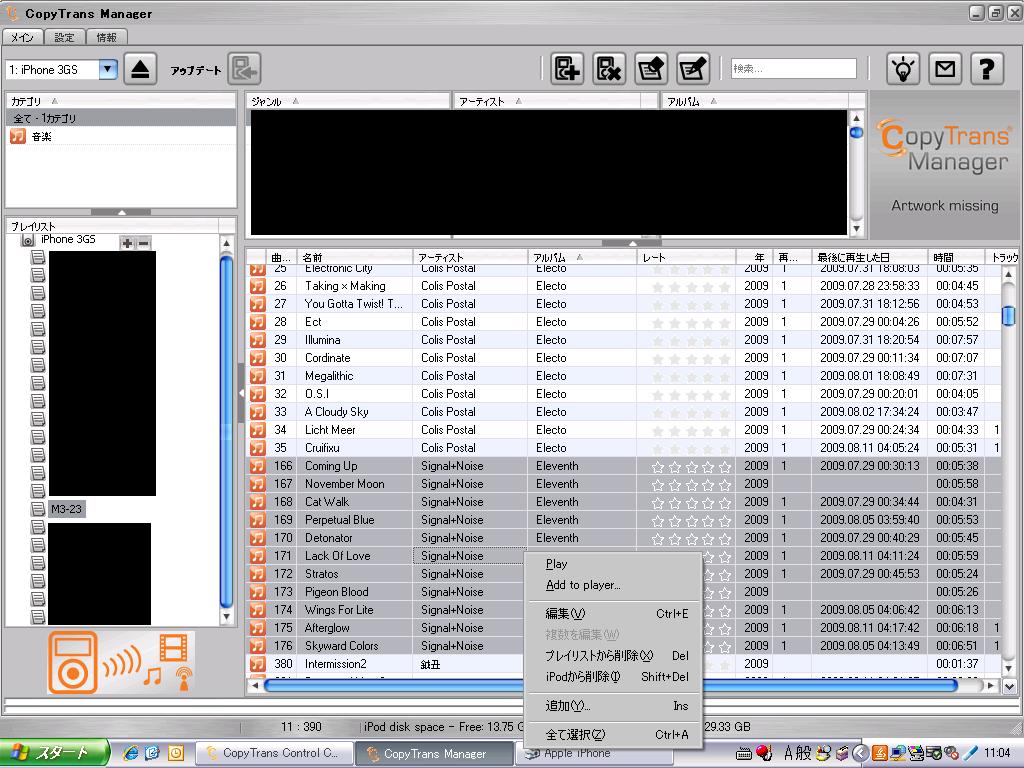Click the music icon of track Coming Up
The height and width of the screenshot is (768, 1024).
[257, 466]
